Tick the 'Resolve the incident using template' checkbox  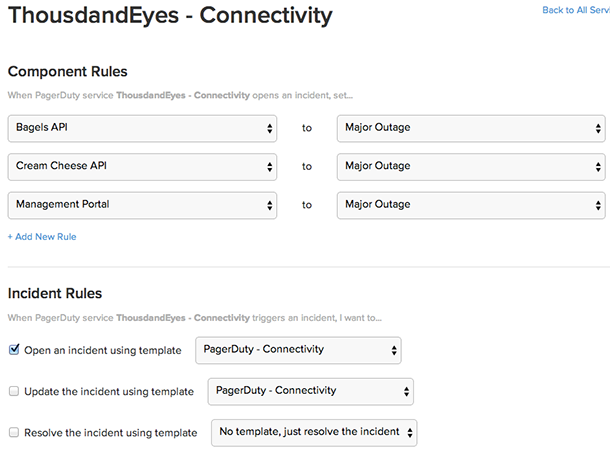(x=14, y=432)
